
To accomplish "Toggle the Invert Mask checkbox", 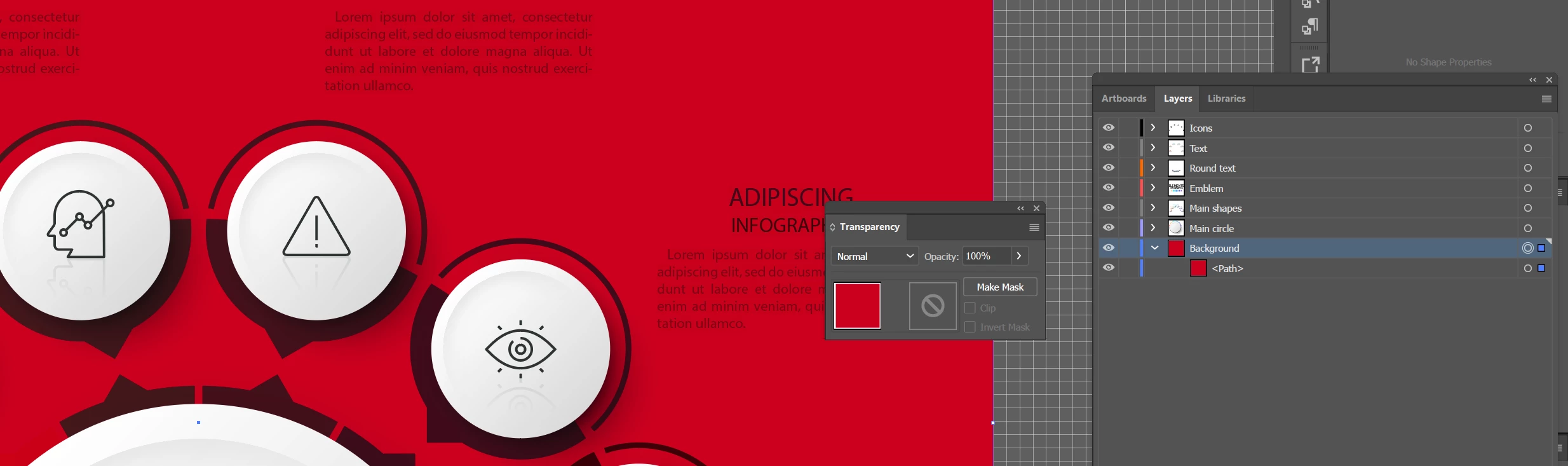I will coord(970,327).
